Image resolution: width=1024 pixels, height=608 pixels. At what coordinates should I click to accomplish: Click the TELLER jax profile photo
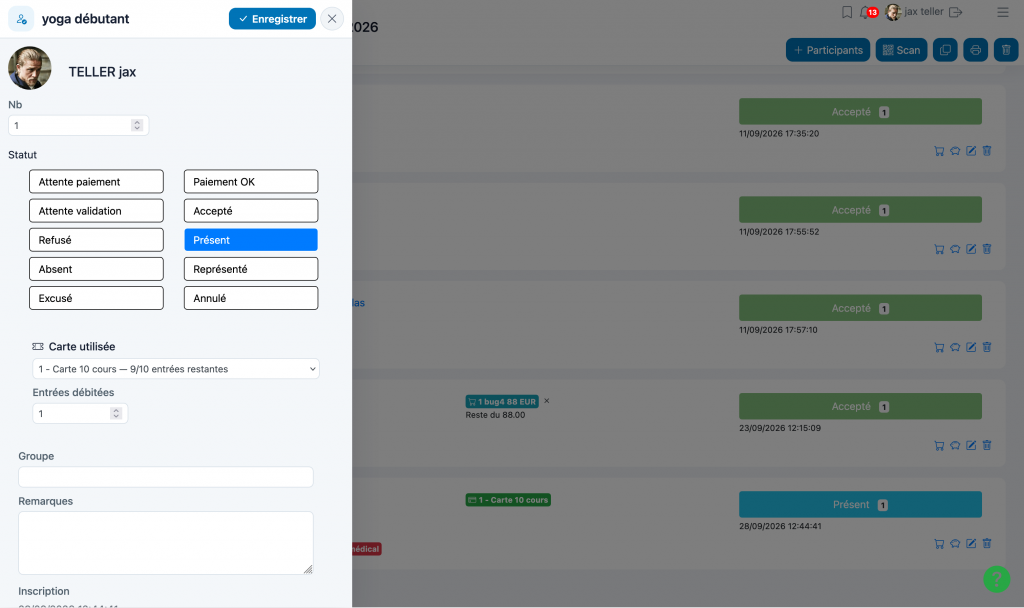point(29,68)
